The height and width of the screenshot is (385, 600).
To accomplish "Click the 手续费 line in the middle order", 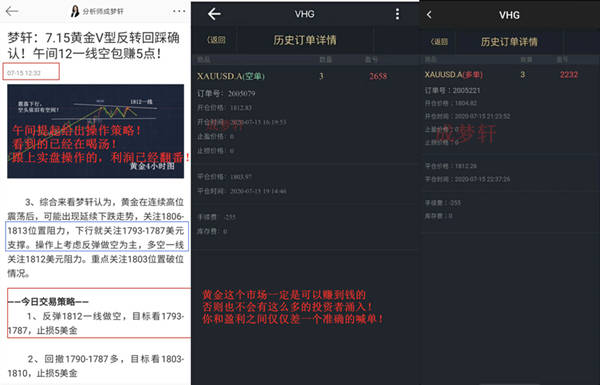I will click(217, 217).
